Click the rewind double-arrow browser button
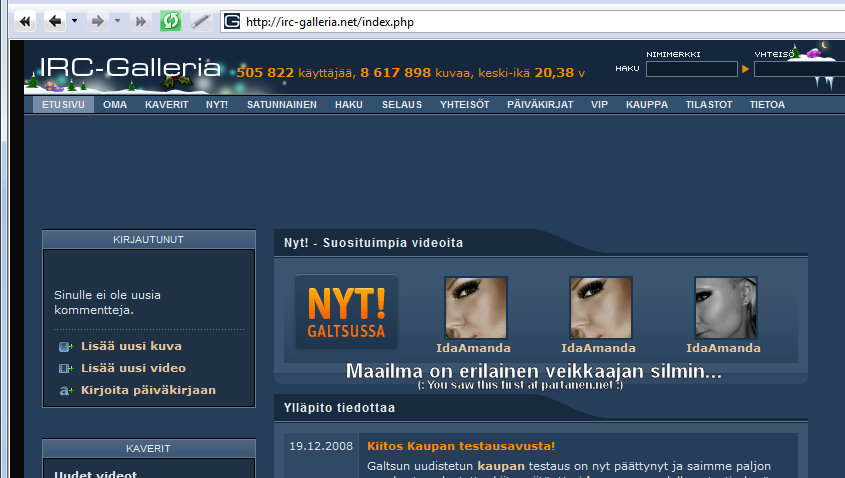Screen dimensions: 845x478 [25, 22]
